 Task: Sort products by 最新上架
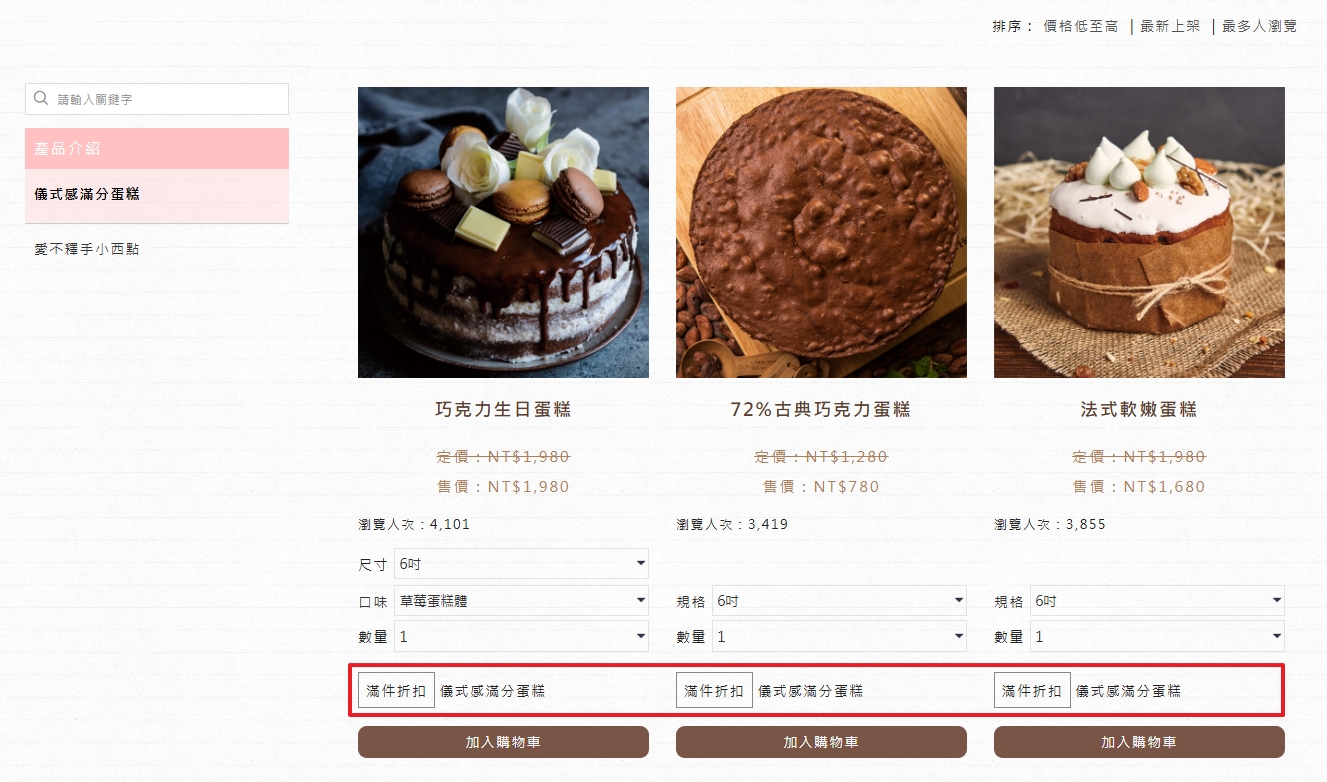tap(1170, 27)
